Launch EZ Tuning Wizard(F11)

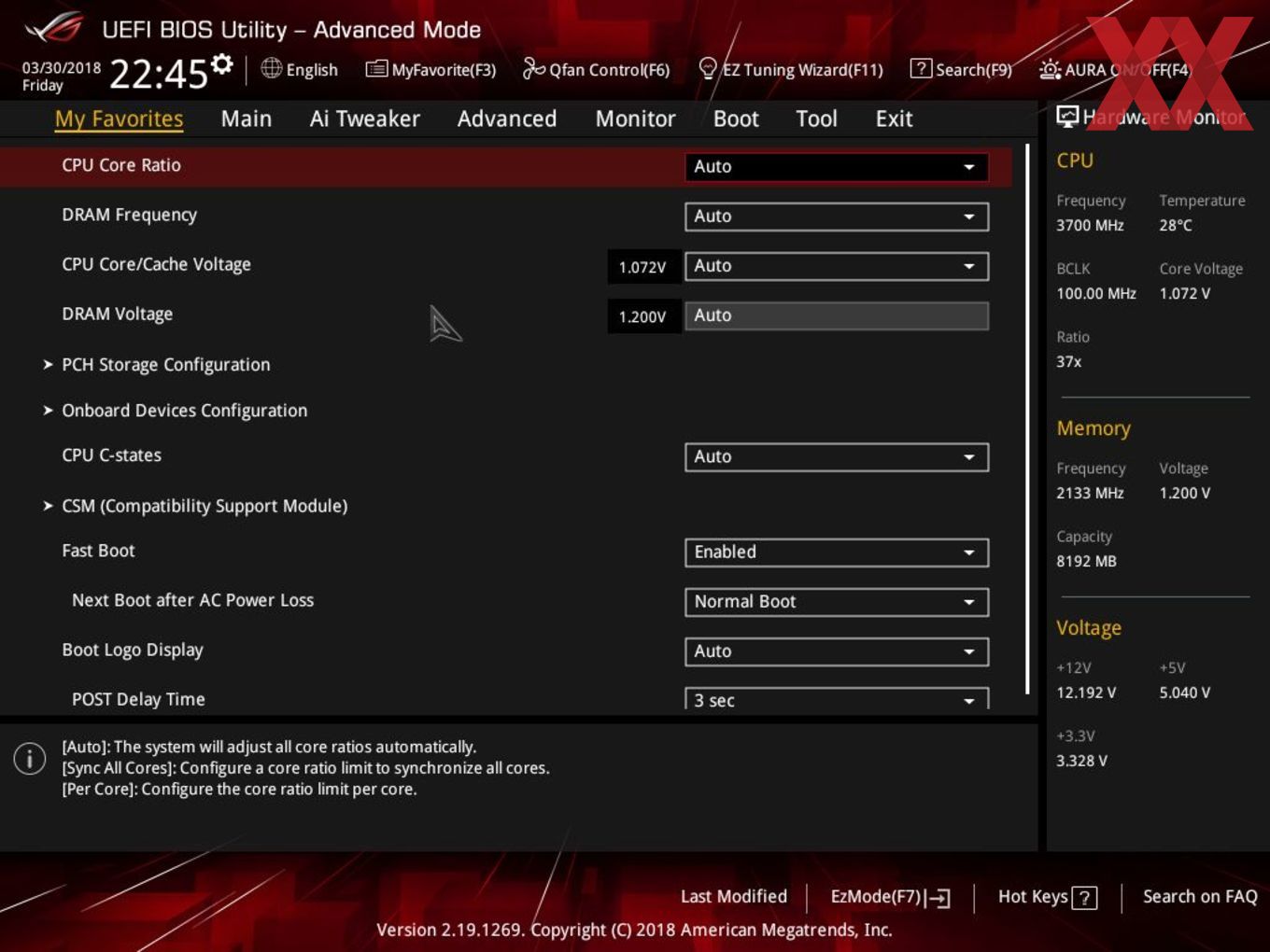(x=790, y=70)
